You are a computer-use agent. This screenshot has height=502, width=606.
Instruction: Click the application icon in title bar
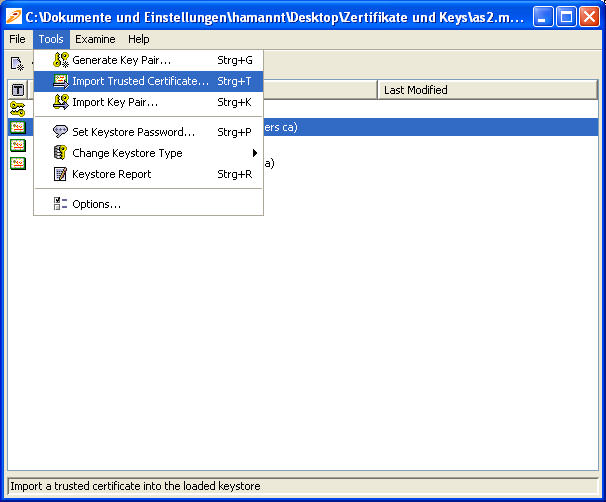[x=14, y=16]
